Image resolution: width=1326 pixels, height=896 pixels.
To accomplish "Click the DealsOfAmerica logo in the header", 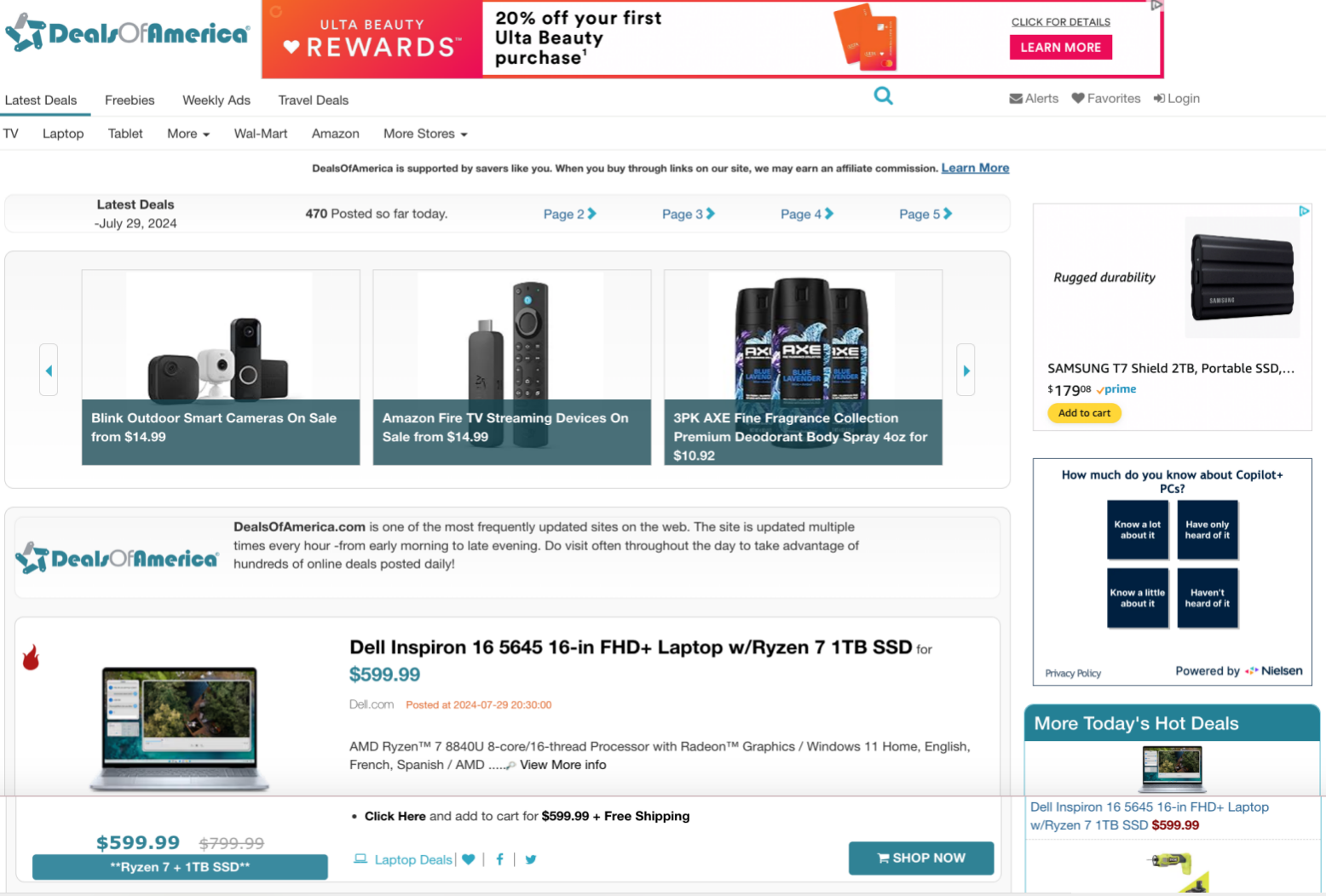I will 127,32.
